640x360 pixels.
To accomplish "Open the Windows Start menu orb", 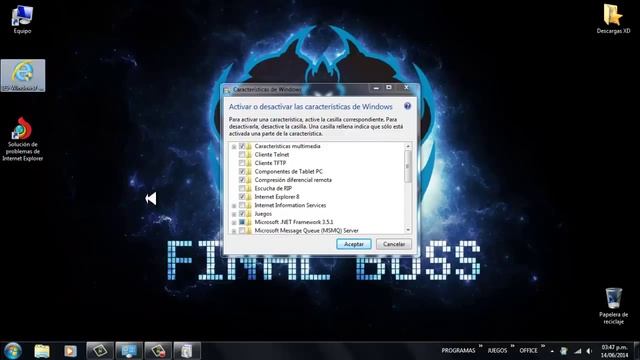I will (13, 351).
